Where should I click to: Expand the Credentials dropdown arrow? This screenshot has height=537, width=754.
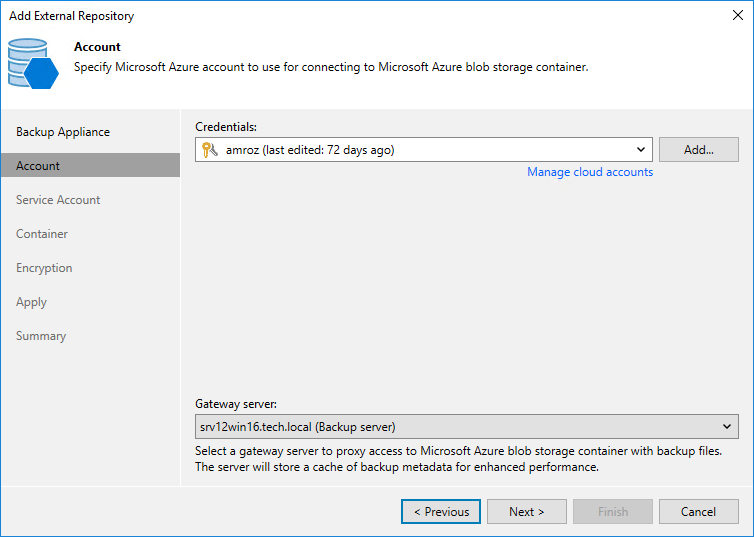click(x=641, y=150)
